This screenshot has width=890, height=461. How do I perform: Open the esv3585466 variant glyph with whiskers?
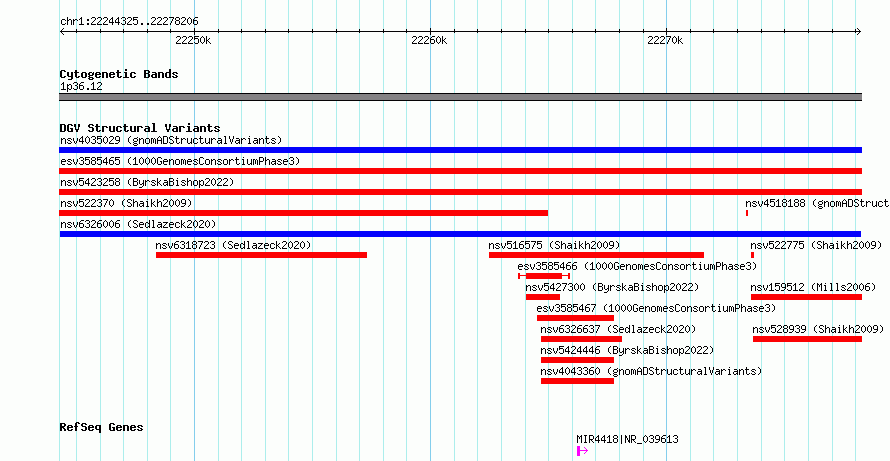click(x=544, y=276)
